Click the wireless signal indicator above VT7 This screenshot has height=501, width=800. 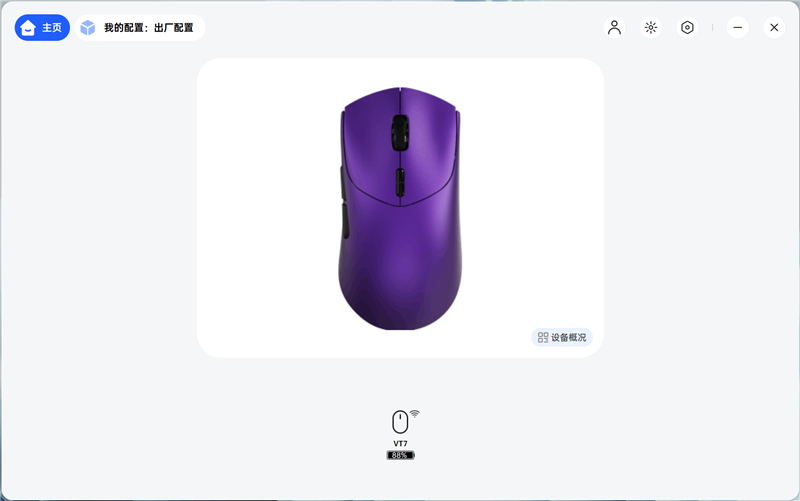[x=415, y=413]
